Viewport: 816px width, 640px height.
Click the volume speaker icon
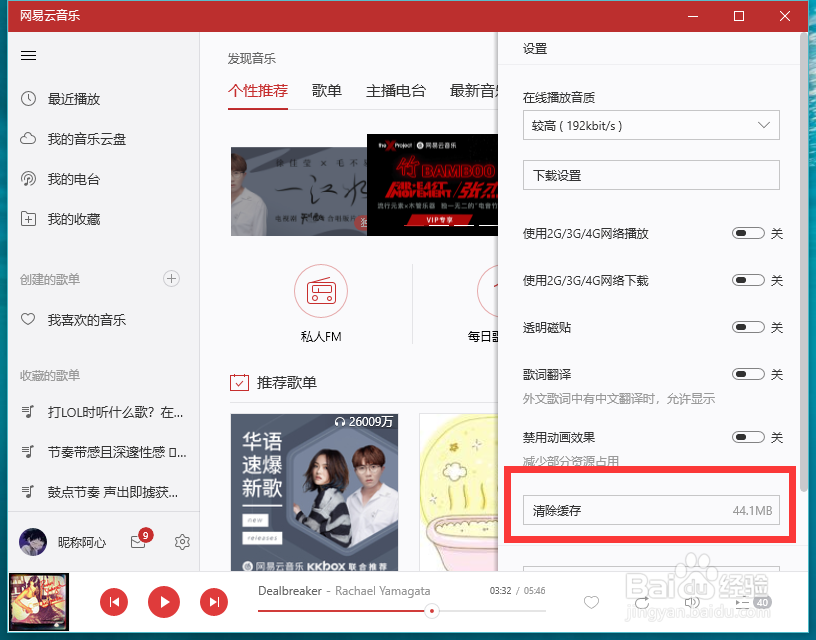click(x=692, y=602)
